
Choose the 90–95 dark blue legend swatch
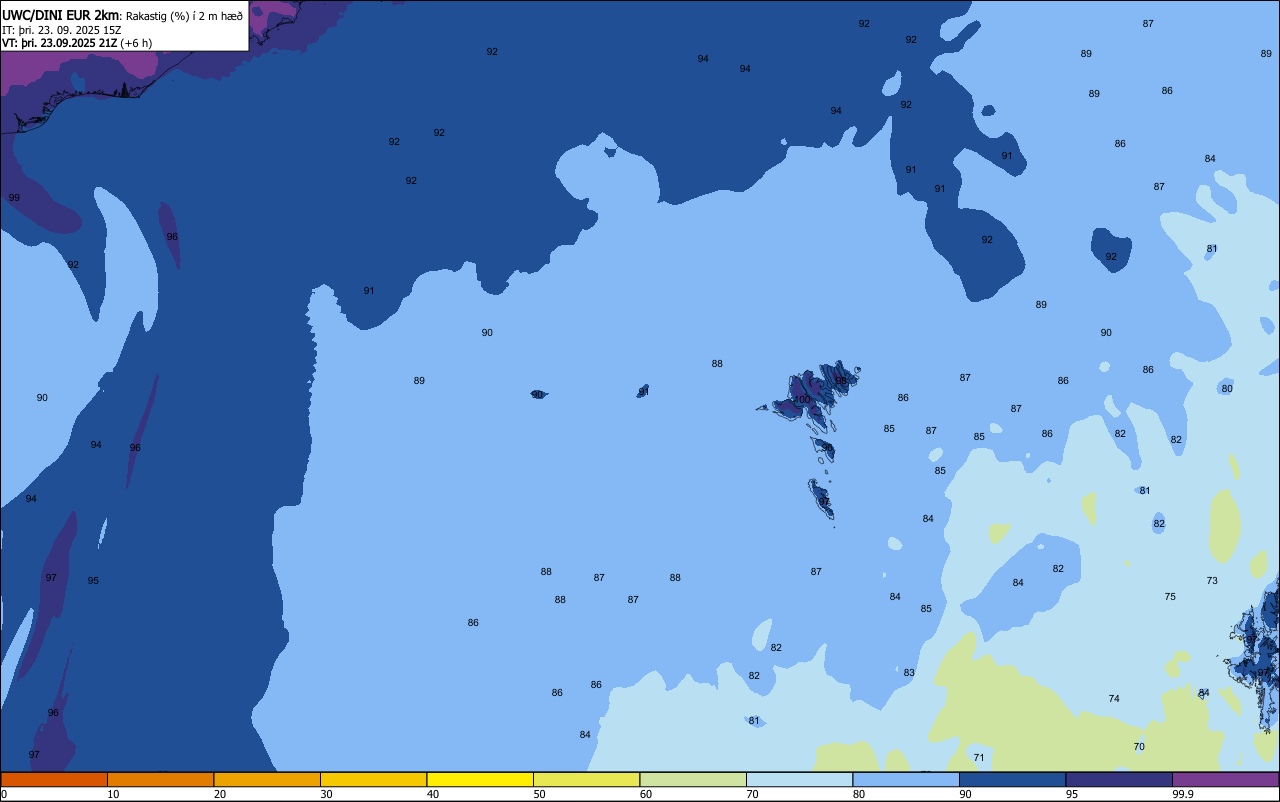click(x=1012, y=779)
